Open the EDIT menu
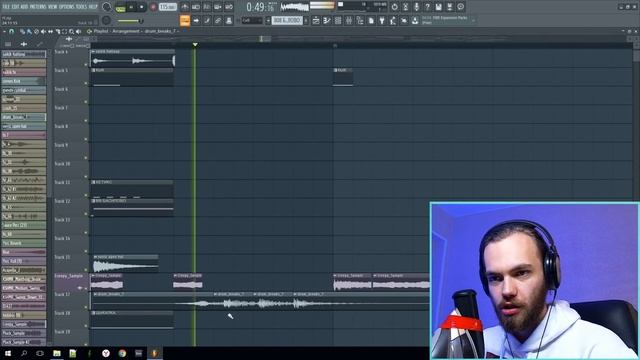 click(15, 7)
